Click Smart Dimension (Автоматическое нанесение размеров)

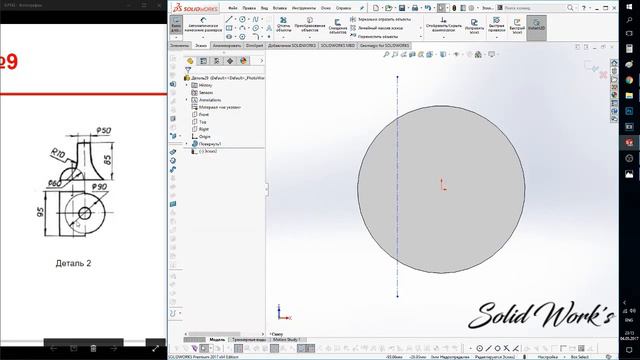(203, 25)
